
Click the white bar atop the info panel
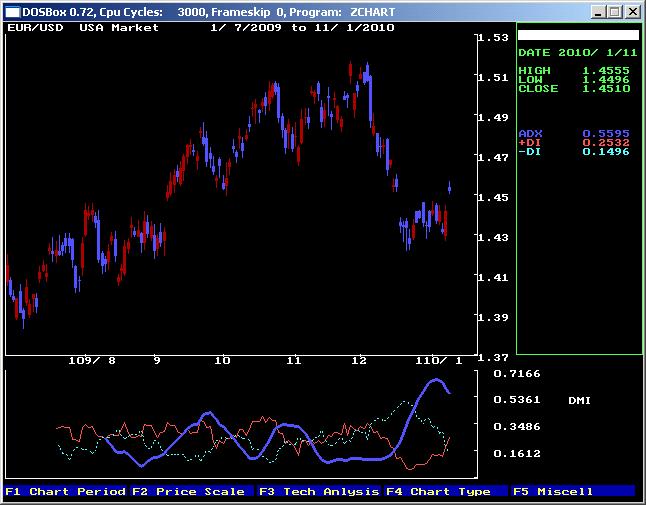[578, 35]
